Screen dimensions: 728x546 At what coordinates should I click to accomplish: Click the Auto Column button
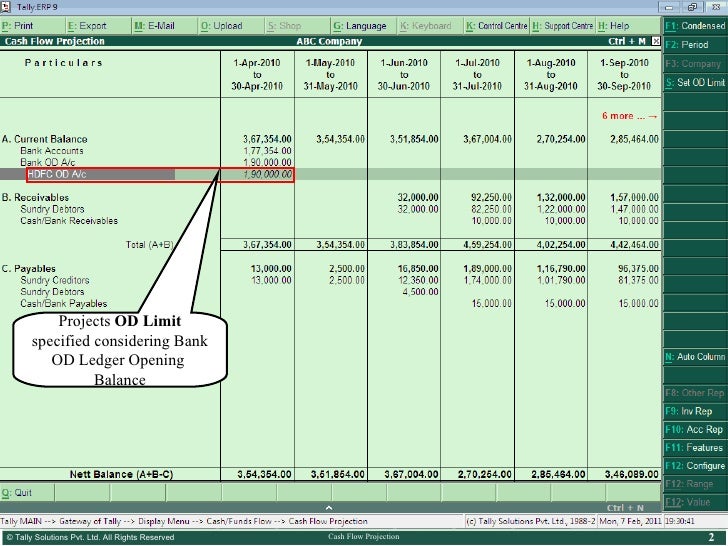pyautogui.click(x=695, y=357)
